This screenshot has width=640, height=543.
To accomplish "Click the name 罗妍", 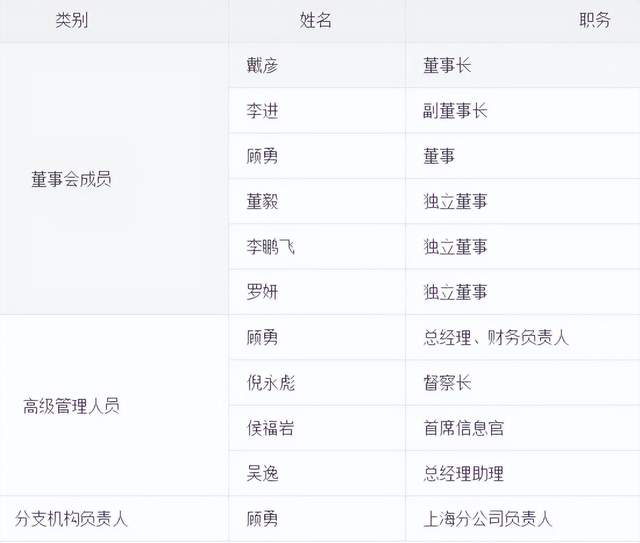I will [x=262, y=292].
